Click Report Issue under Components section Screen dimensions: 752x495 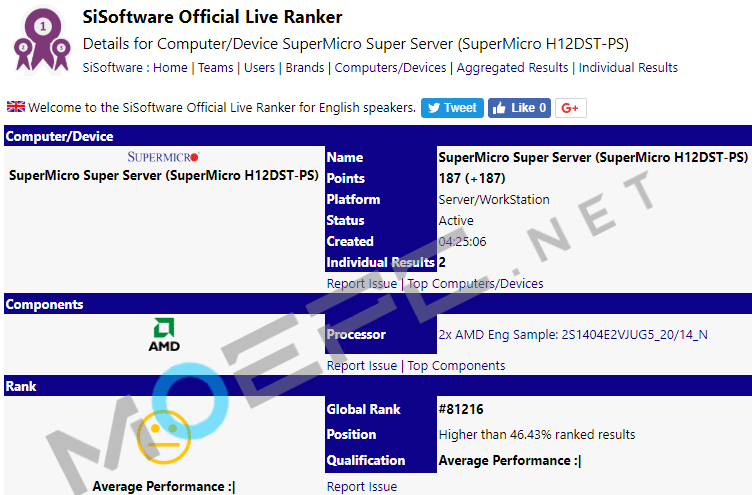(362, 365)
